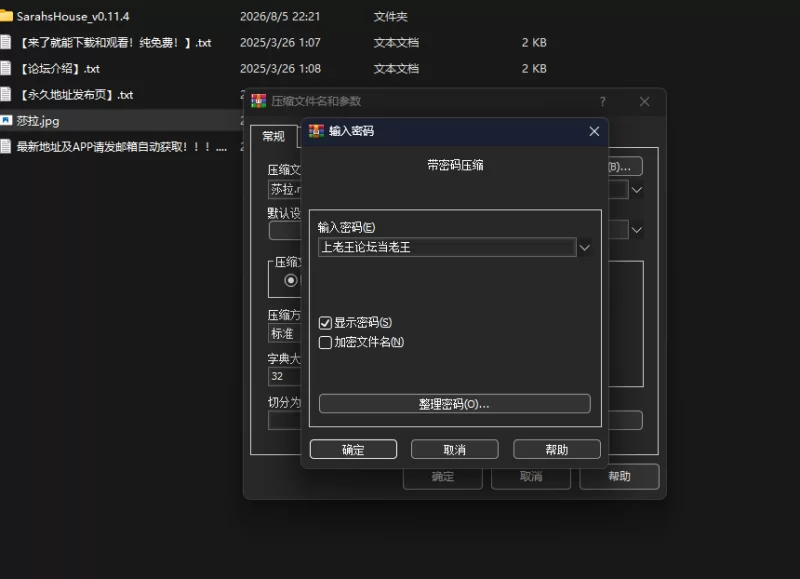This screenshot has width=800, height=579.
Task: Expand the archive name dropdown in background dialog
Action: pos(637,190)
